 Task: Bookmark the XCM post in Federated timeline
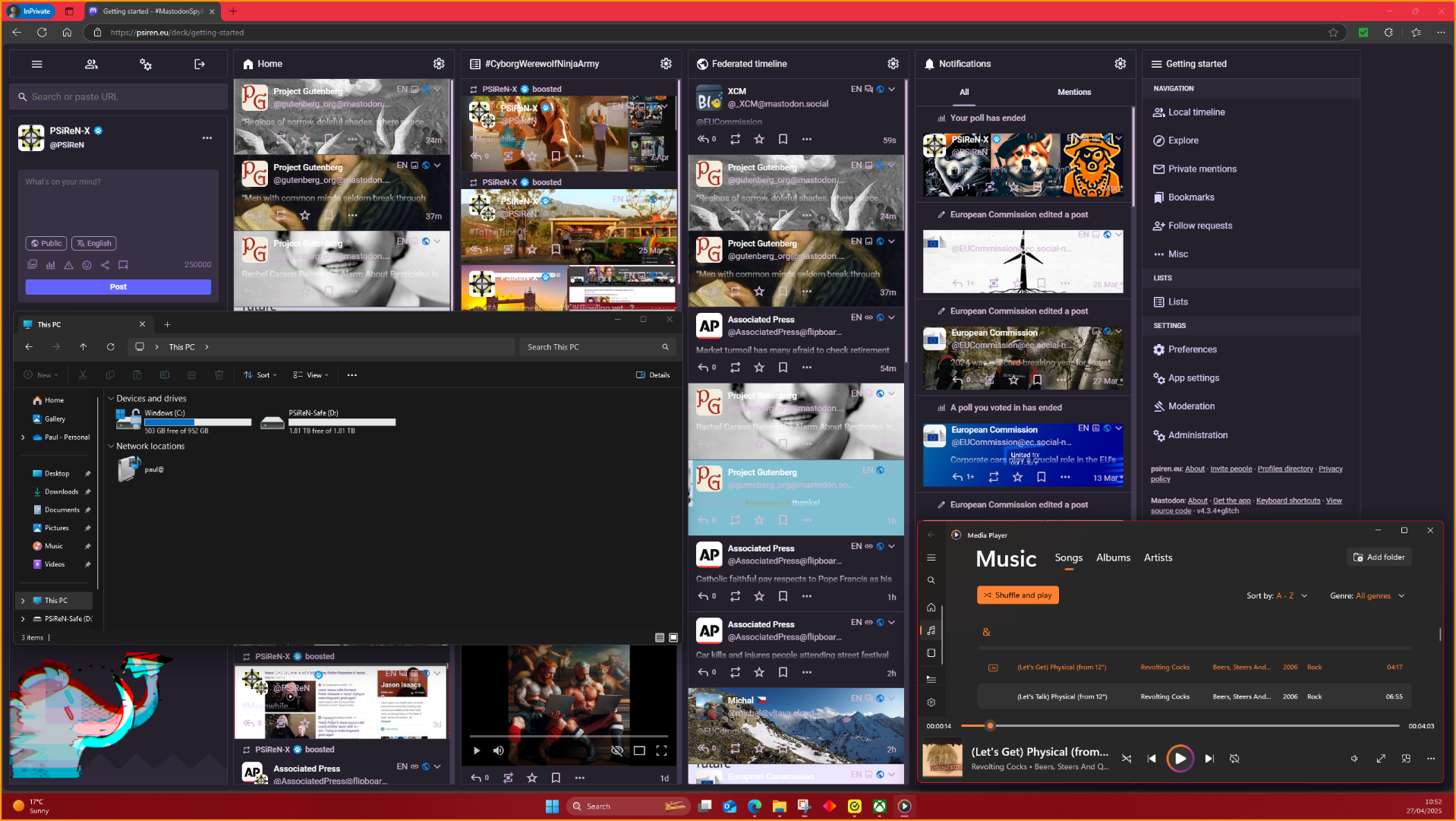tap(783, 139)
